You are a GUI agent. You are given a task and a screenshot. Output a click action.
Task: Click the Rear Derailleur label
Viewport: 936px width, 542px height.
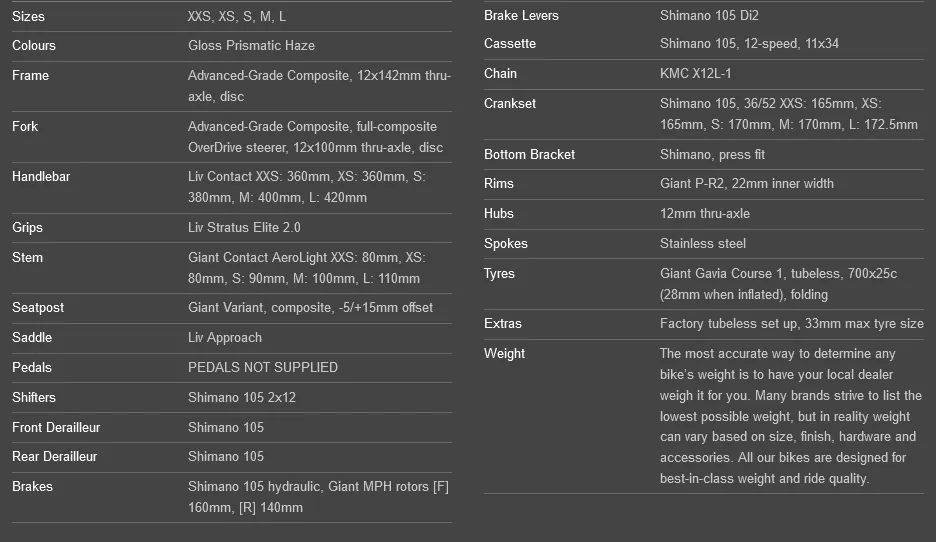[54, 457]
